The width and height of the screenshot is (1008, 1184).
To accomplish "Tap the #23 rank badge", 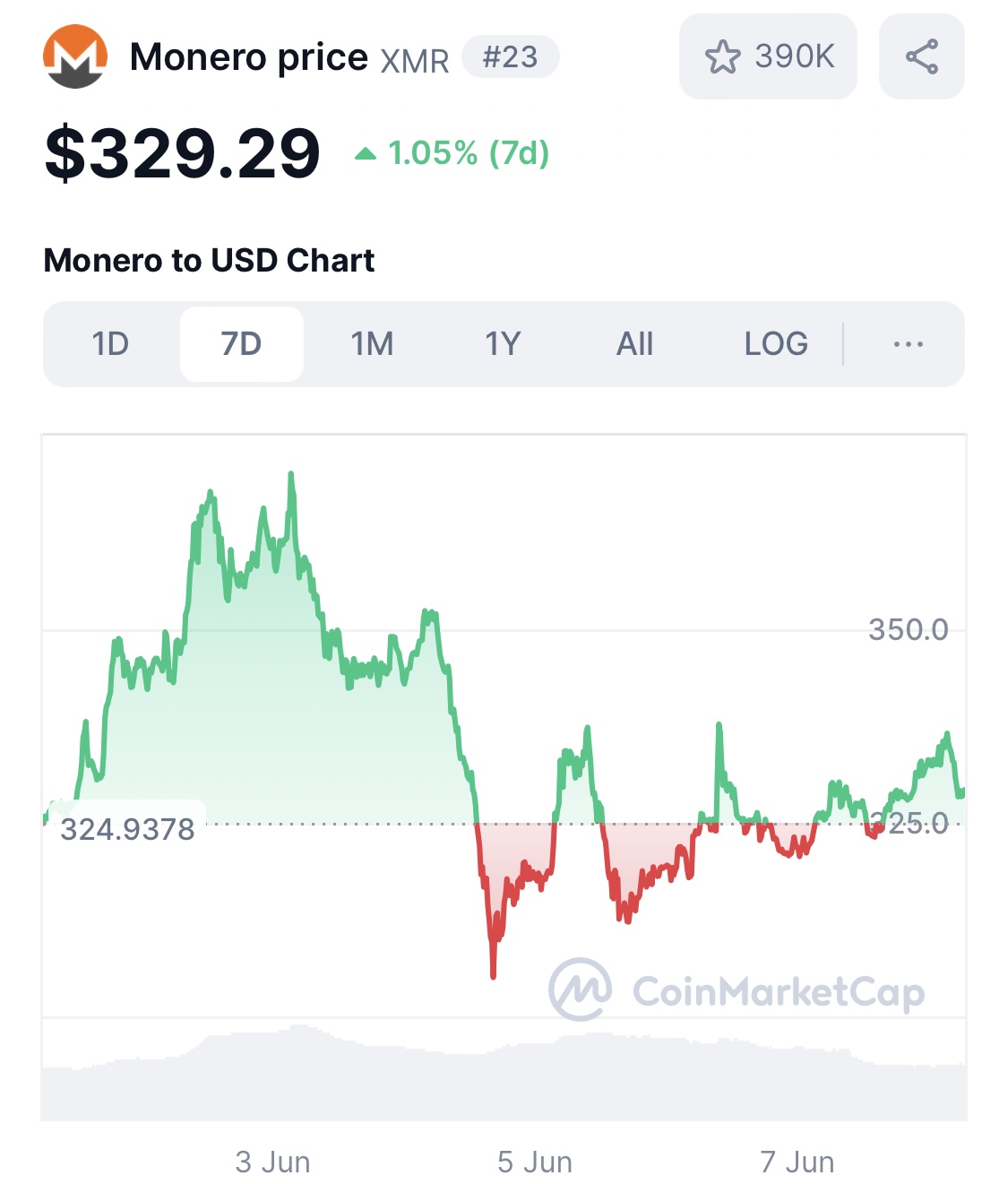I will [511, 57].
